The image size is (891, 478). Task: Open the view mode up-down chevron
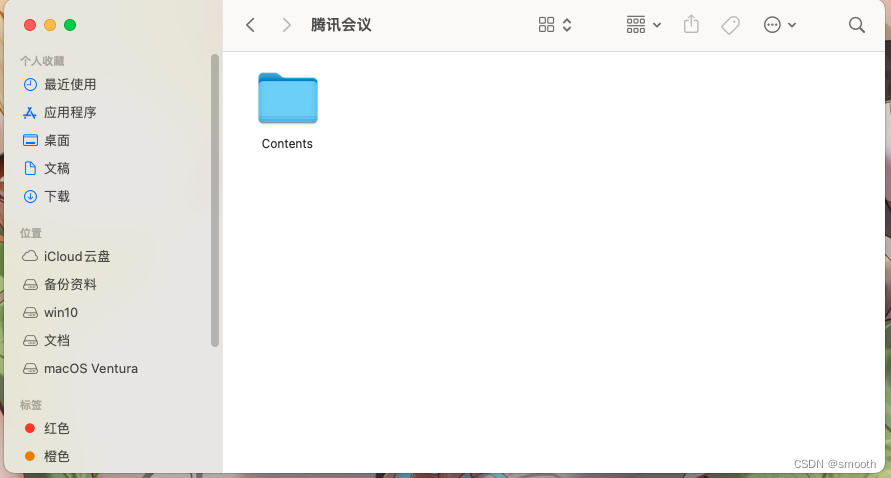point(567,25)
